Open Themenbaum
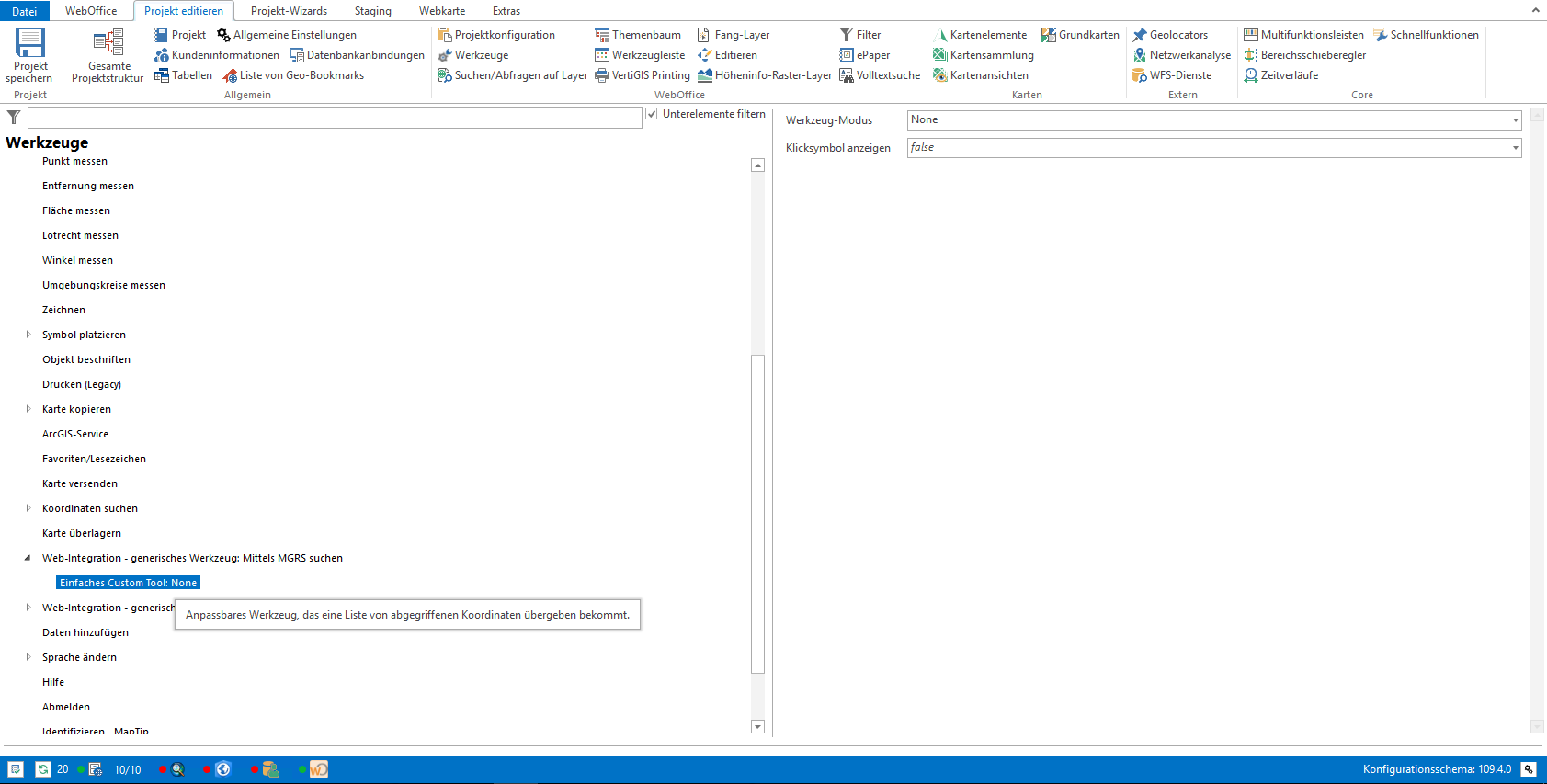Screen dimensions: 1547x784 click(638, 35)
